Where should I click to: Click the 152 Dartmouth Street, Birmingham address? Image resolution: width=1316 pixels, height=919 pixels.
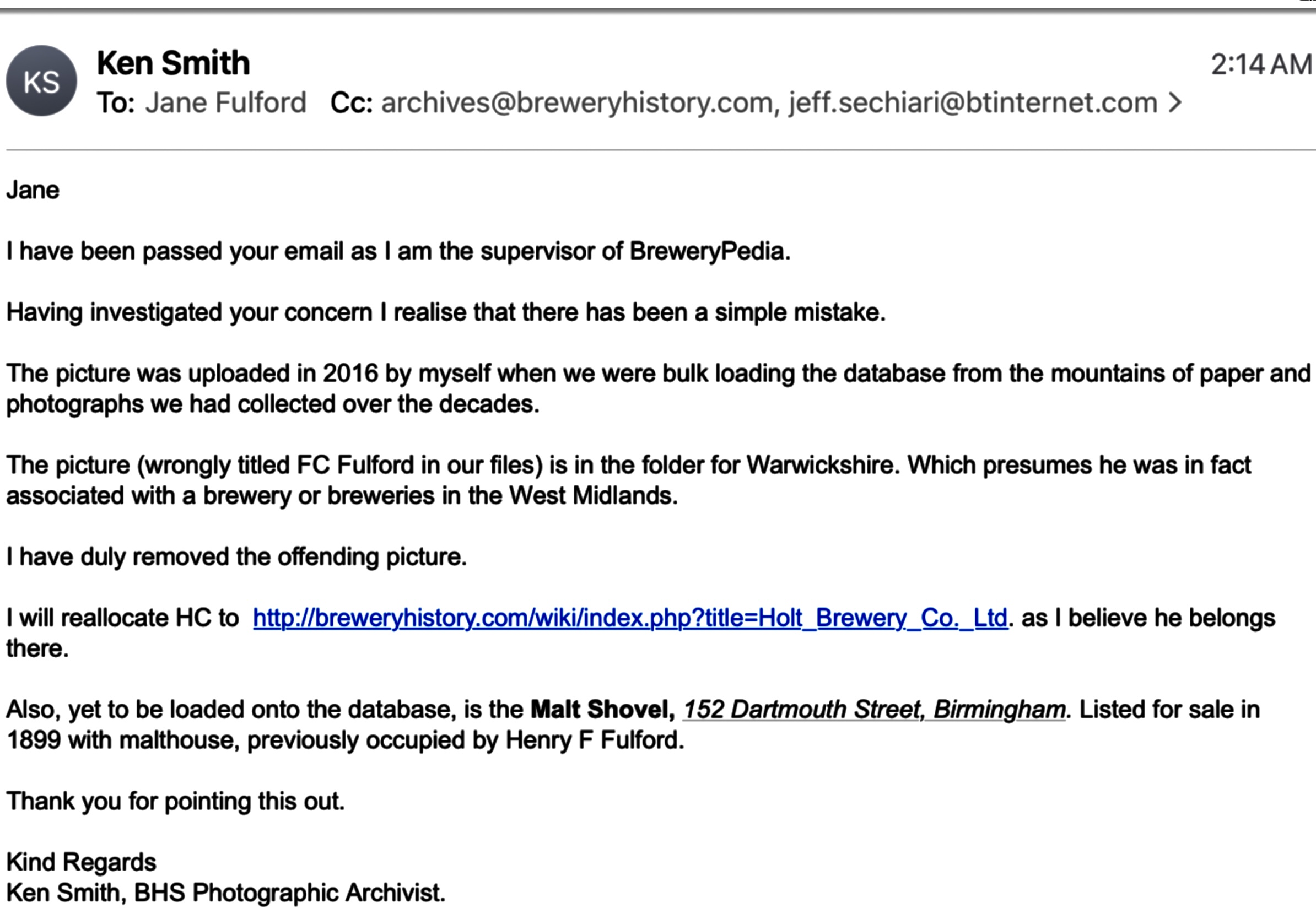pyautogui.click(x=873, y=710)
